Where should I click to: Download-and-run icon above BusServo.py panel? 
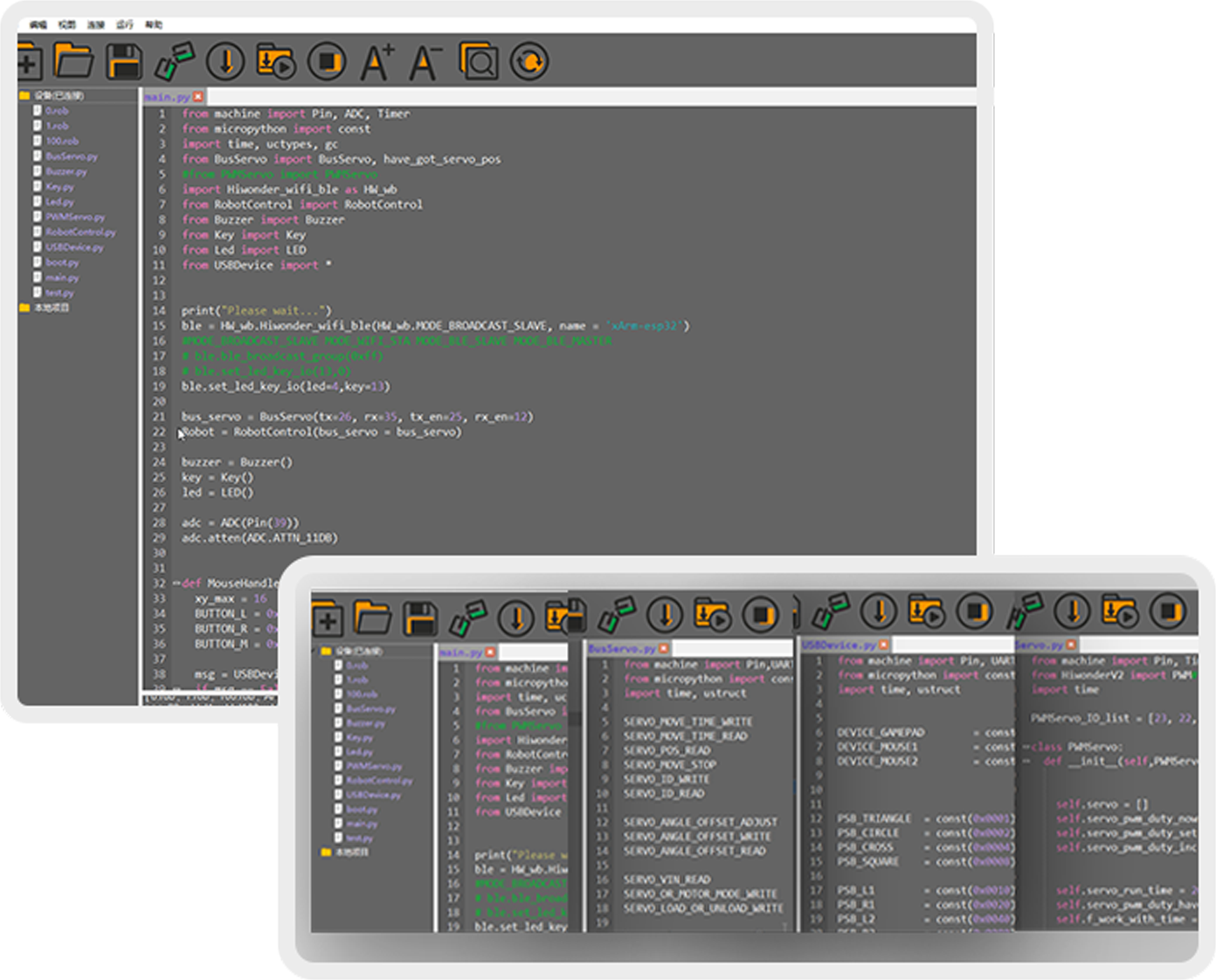pyautogui.click(x=713, y=615)
